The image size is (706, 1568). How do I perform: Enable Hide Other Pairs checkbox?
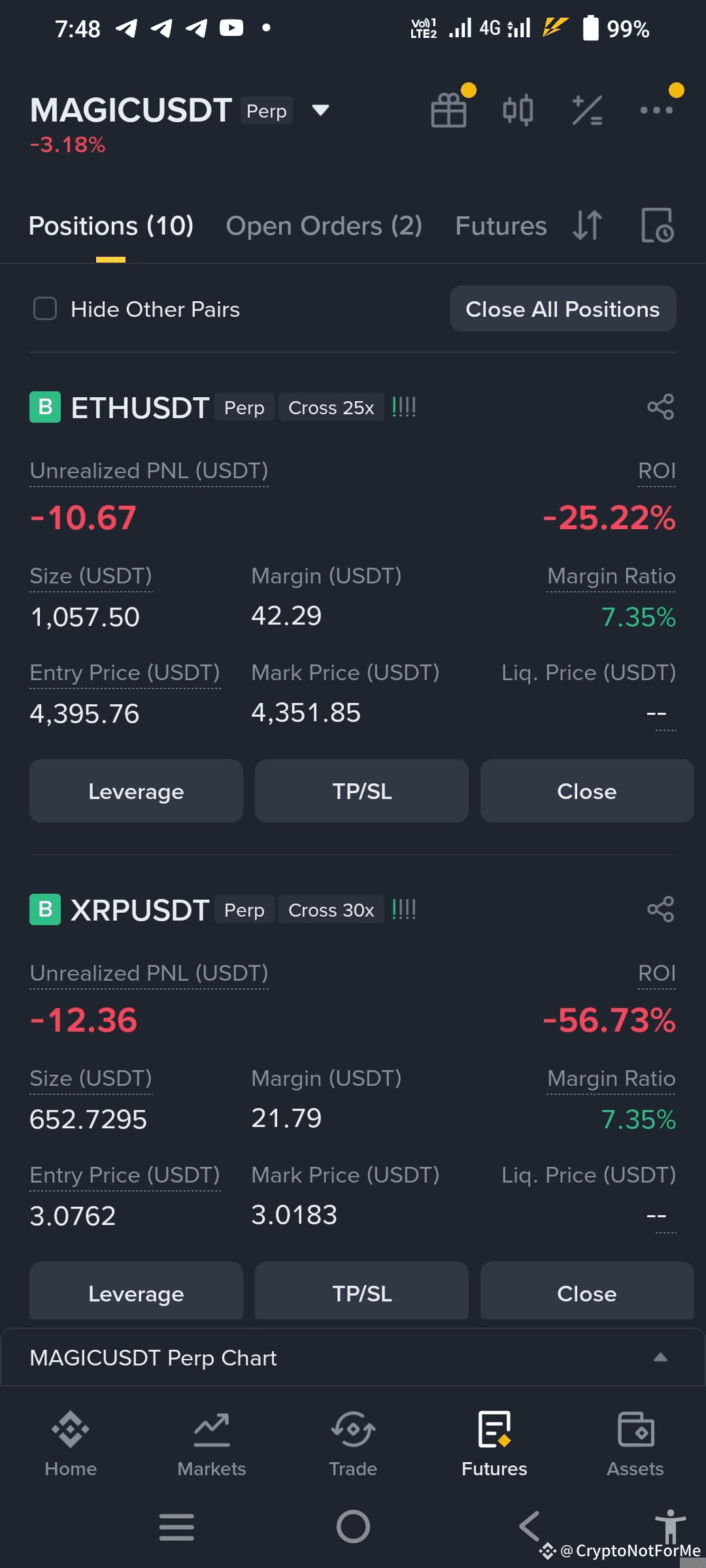click(x=45, y=309)
